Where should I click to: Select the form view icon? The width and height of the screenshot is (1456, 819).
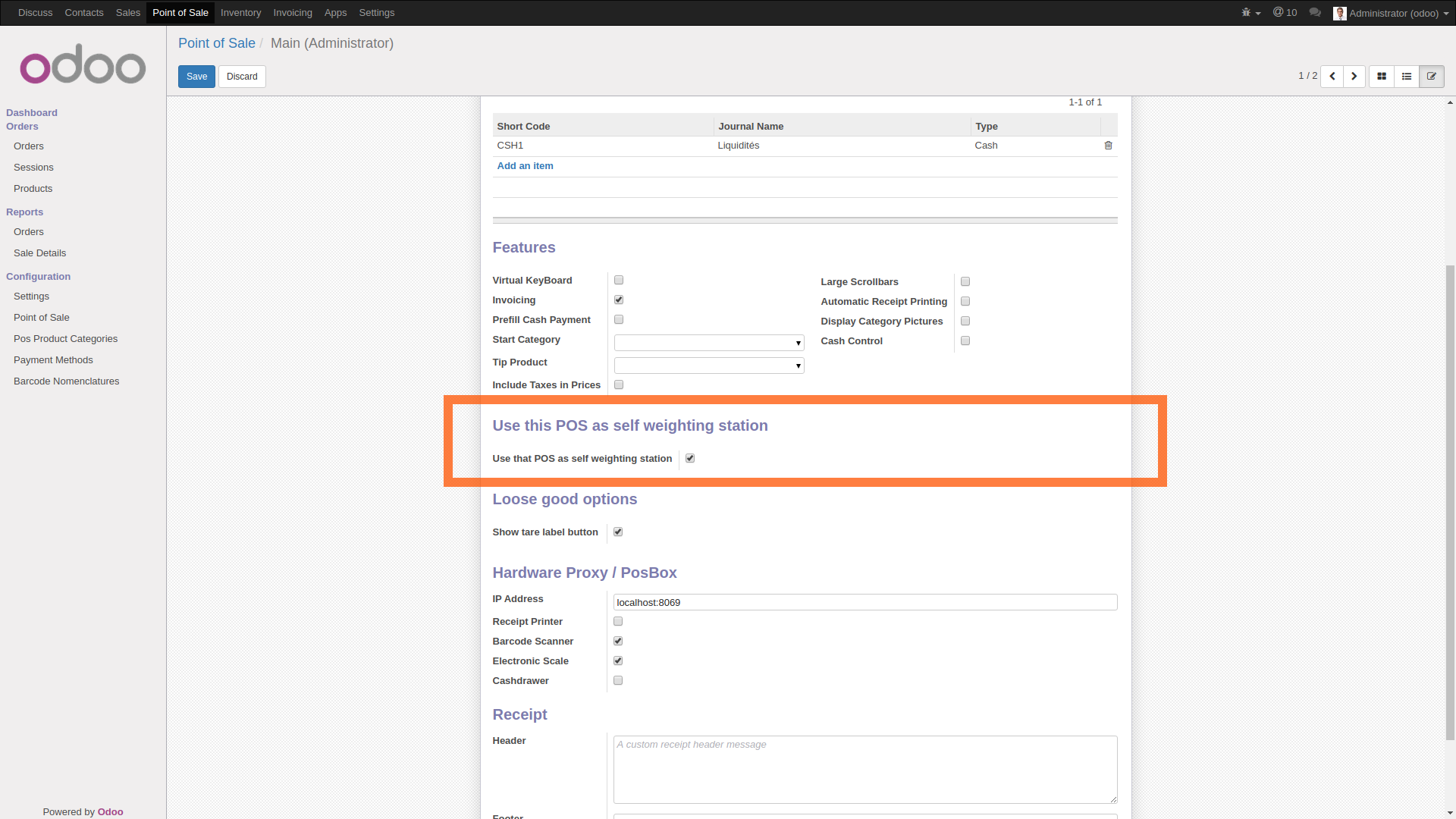click(x=1432, y=77)
